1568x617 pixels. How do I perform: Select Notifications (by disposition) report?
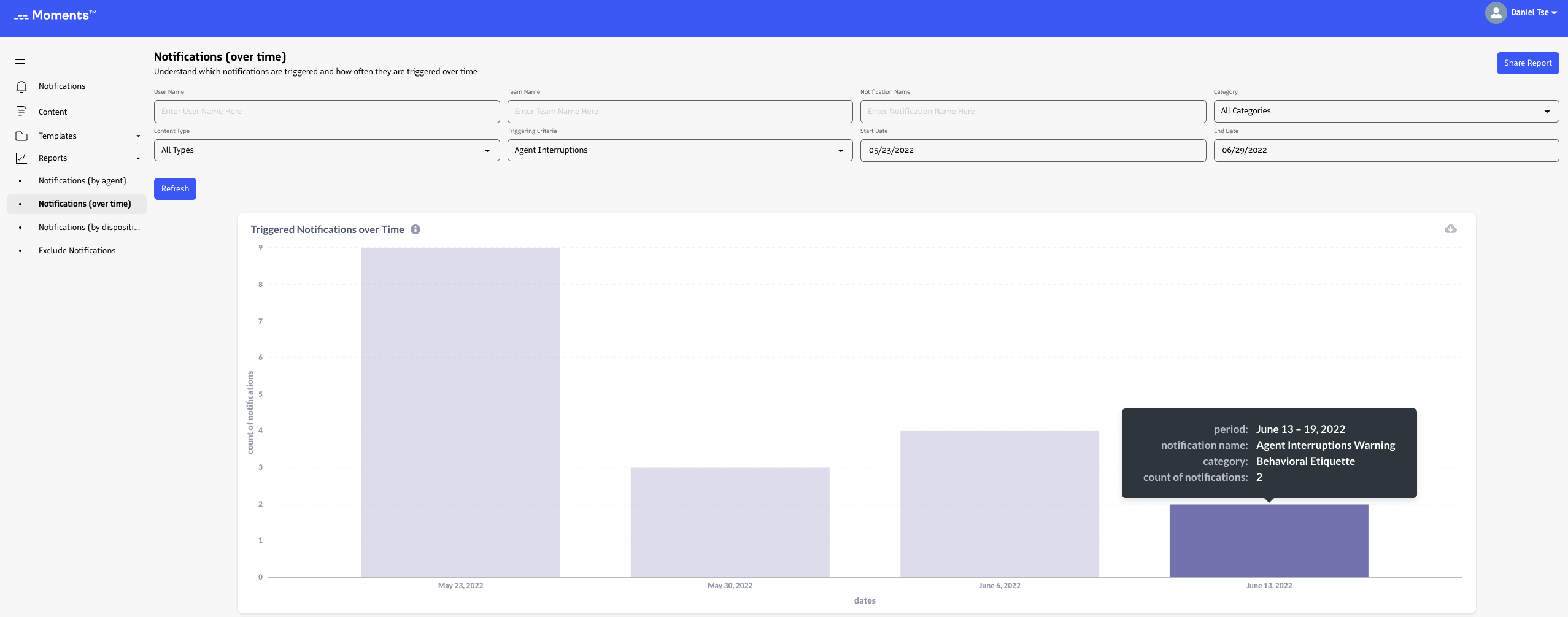coord(89,228)
